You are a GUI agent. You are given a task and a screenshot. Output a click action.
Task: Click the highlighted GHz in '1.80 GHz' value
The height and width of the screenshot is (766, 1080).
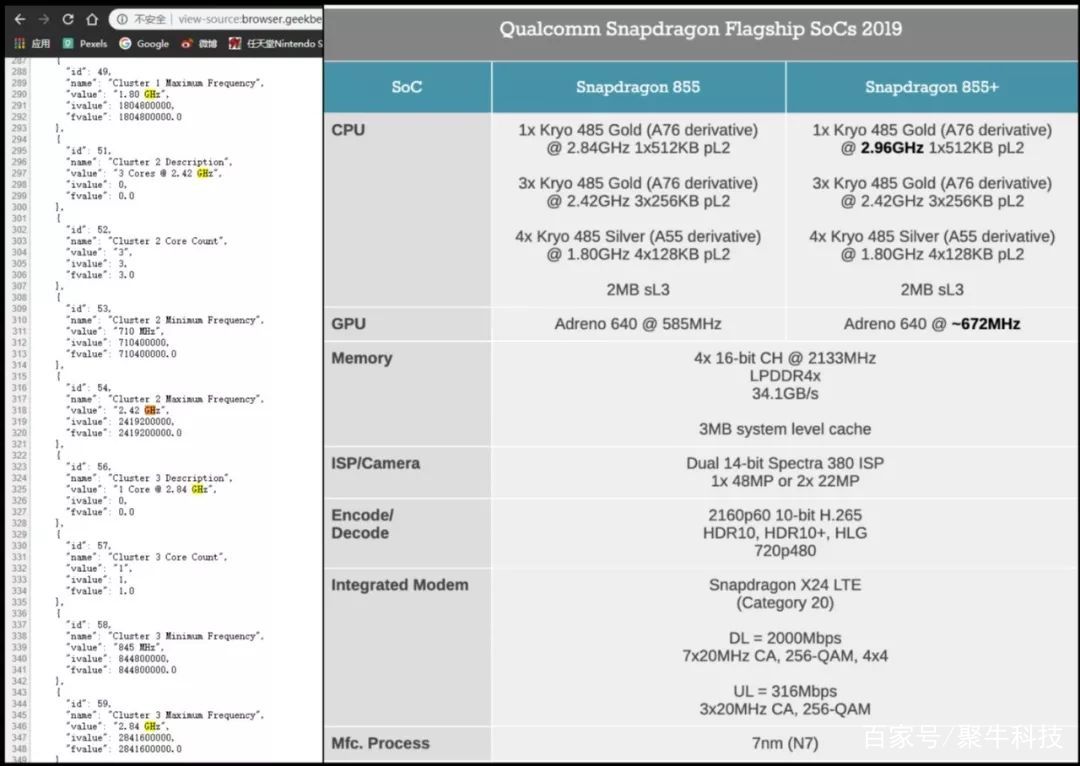click(151, 94)
